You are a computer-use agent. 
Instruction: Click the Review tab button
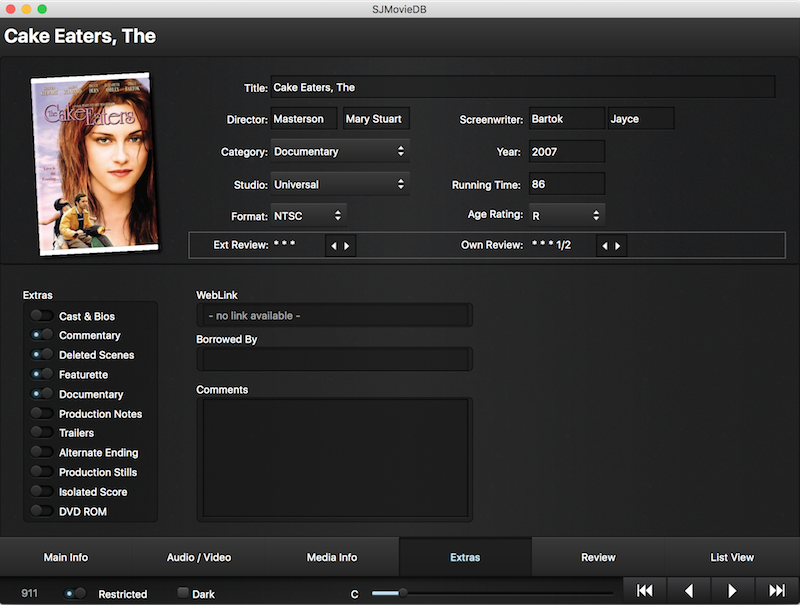tap(598, 557)
